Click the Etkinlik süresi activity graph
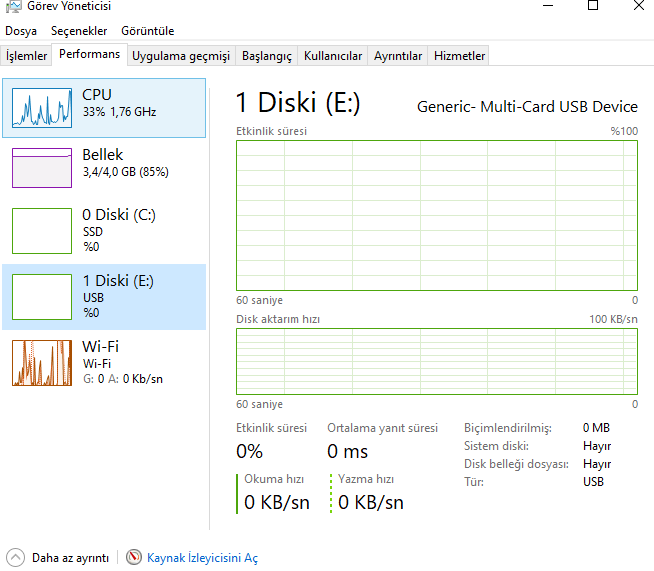Image resolution: width=654 pixels, height=571 pixels. click(x=436, y=216)
